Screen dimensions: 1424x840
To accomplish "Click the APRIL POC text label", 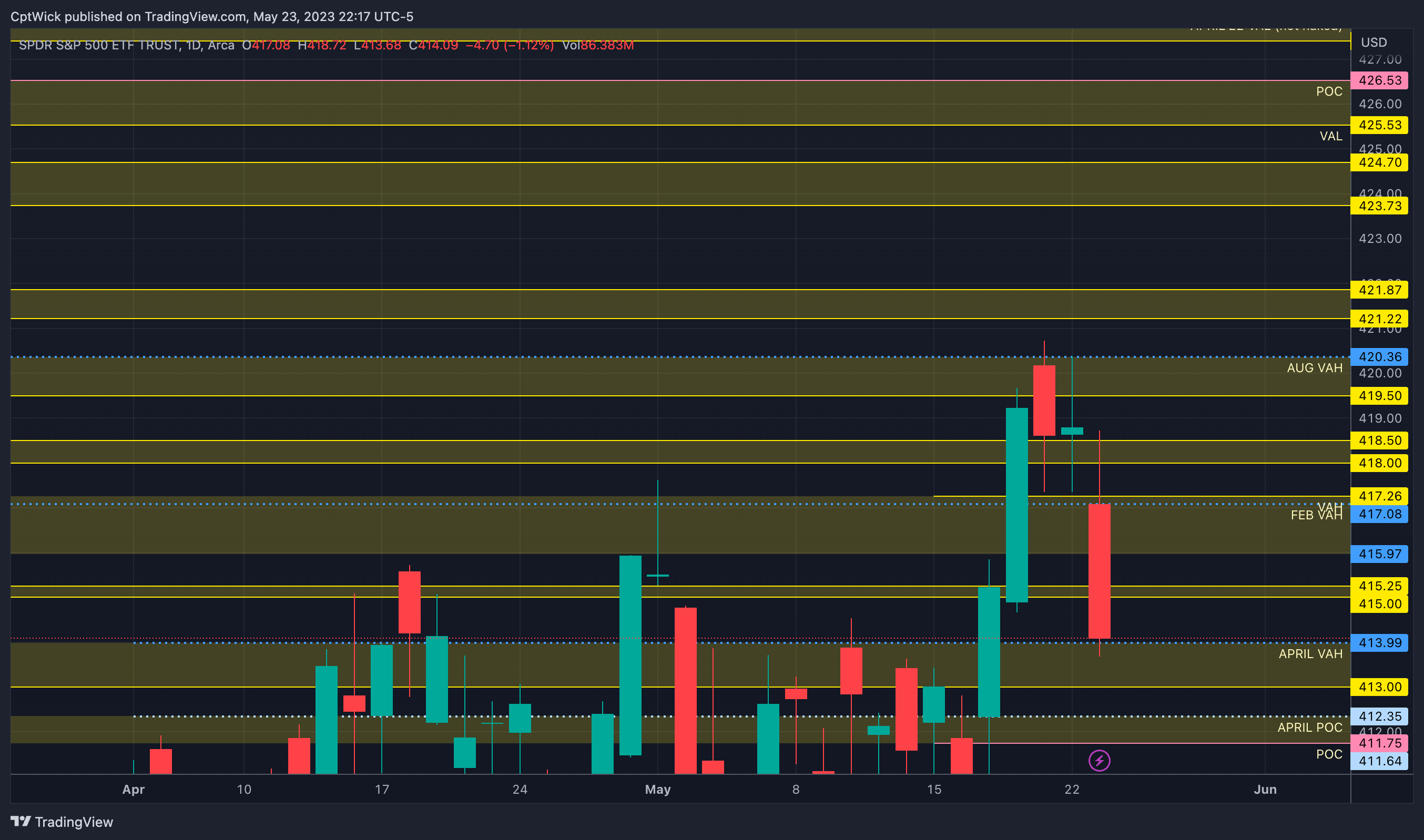I will 1309,728.
